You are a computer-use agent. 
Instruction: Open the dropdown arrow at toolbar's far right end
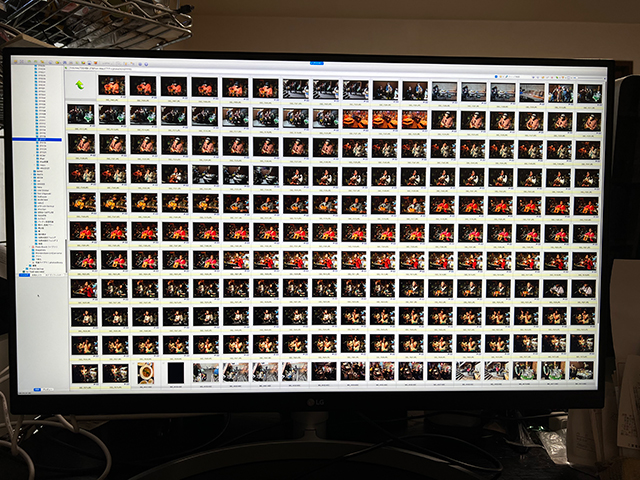pyautogui.click(x=605, y=78)
